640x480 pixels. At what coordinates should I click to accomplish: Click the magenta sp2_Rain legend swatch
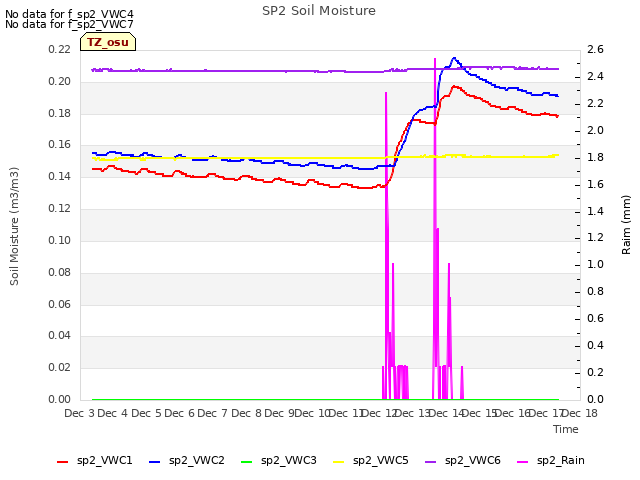pos(522,462)
